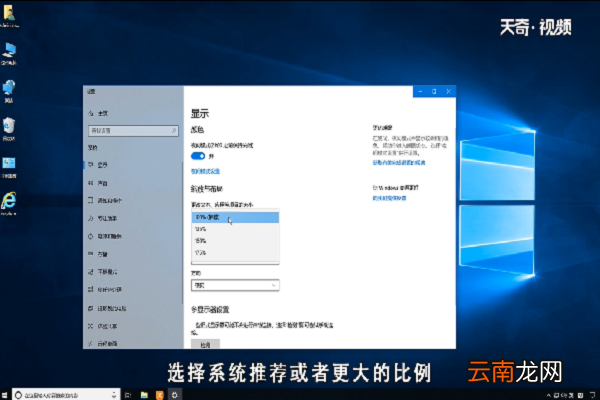
Task: Open Projecting to this PC in the sidebar
Action: 133,308
